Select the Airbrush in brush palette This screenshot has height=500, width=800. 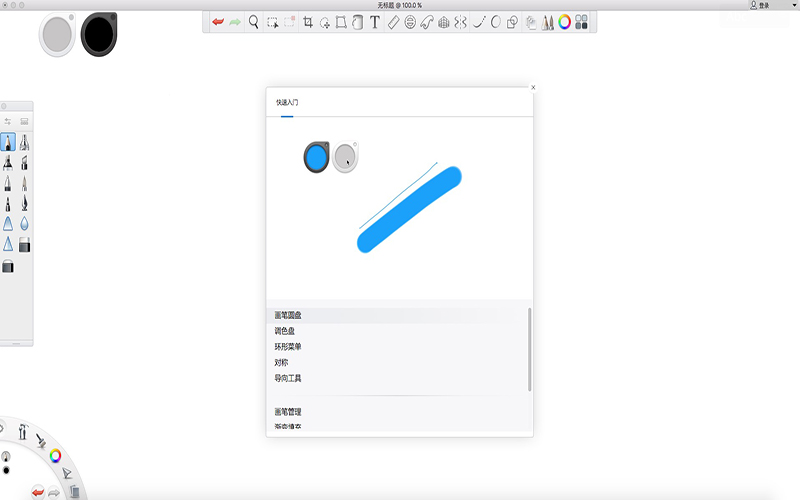pyautogui.click(x=24, y=142)
